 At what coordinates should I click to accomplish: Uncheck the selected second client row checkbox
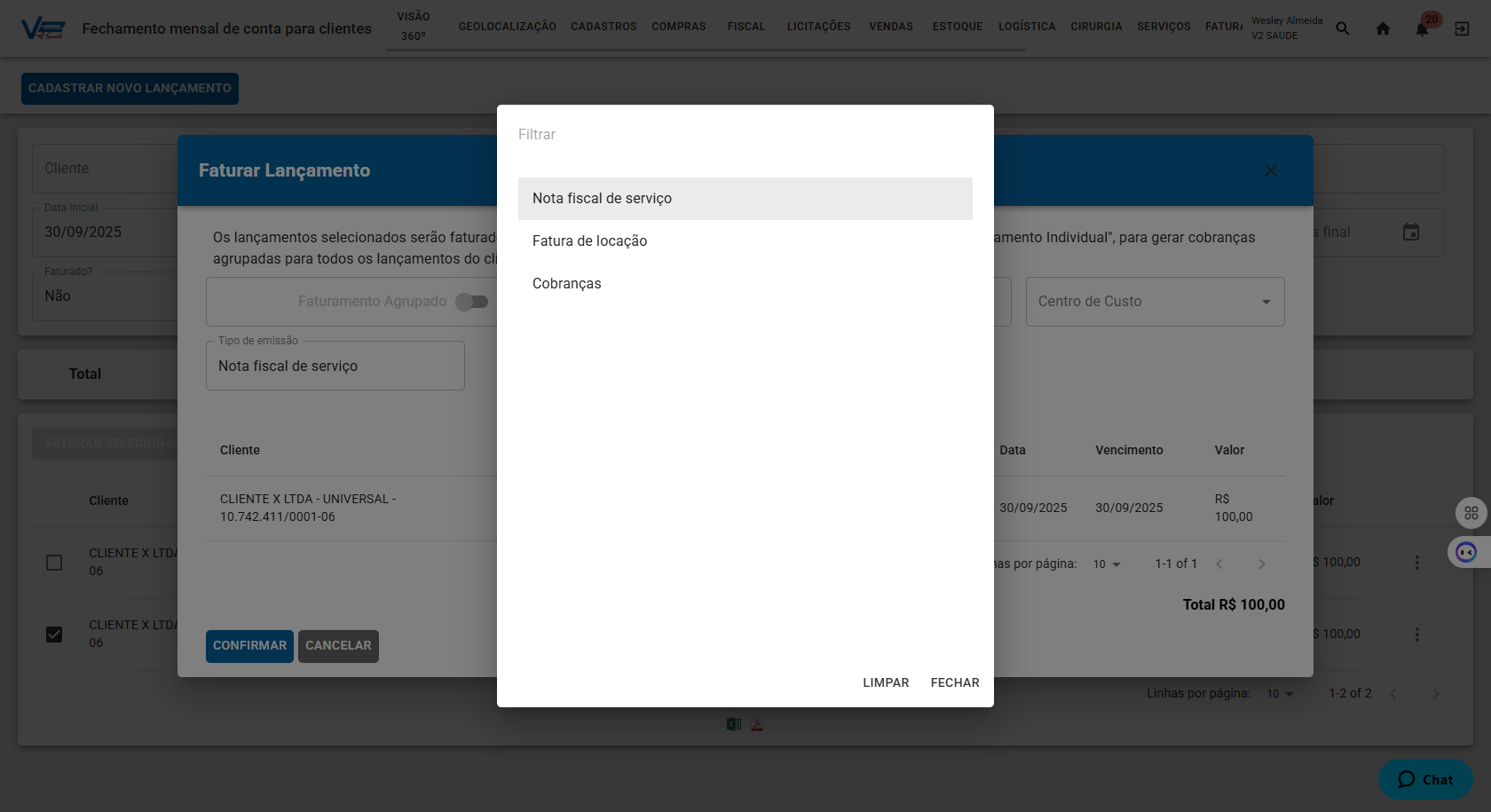[54, 635]
